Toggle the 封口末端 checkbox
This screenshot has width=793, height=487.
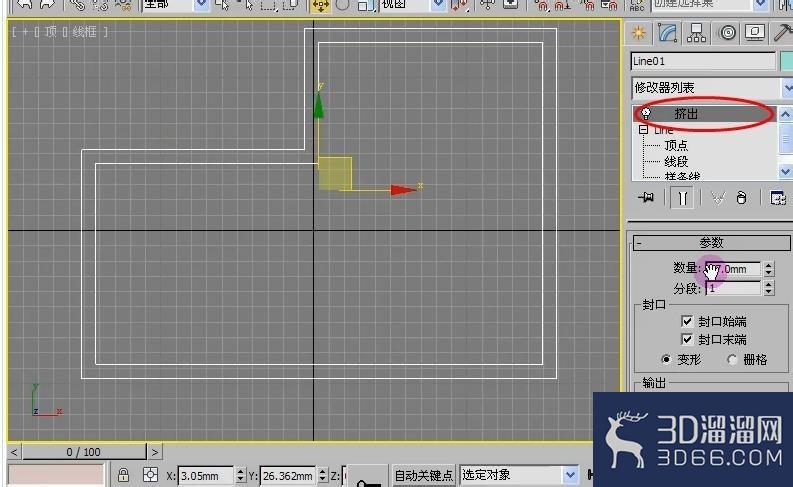pos(687,339)
